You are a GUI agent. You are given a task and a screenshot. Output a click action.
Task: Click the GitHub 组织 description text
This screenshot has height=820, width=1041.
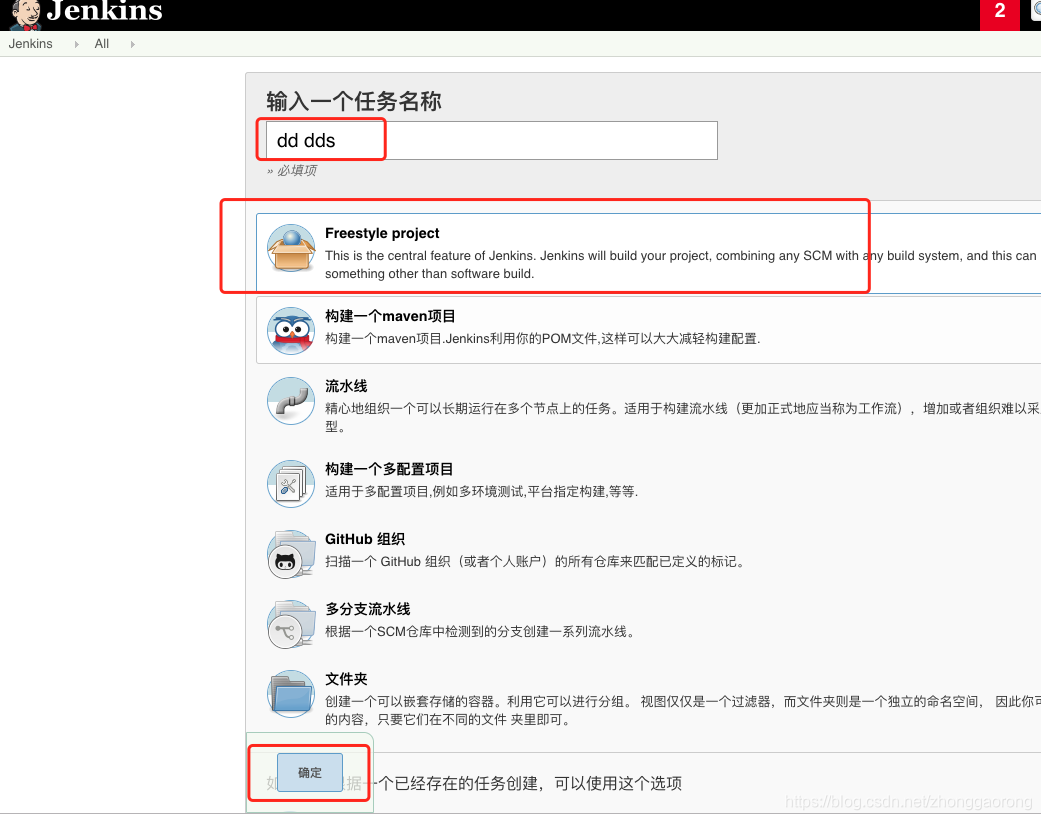(535, 562)
